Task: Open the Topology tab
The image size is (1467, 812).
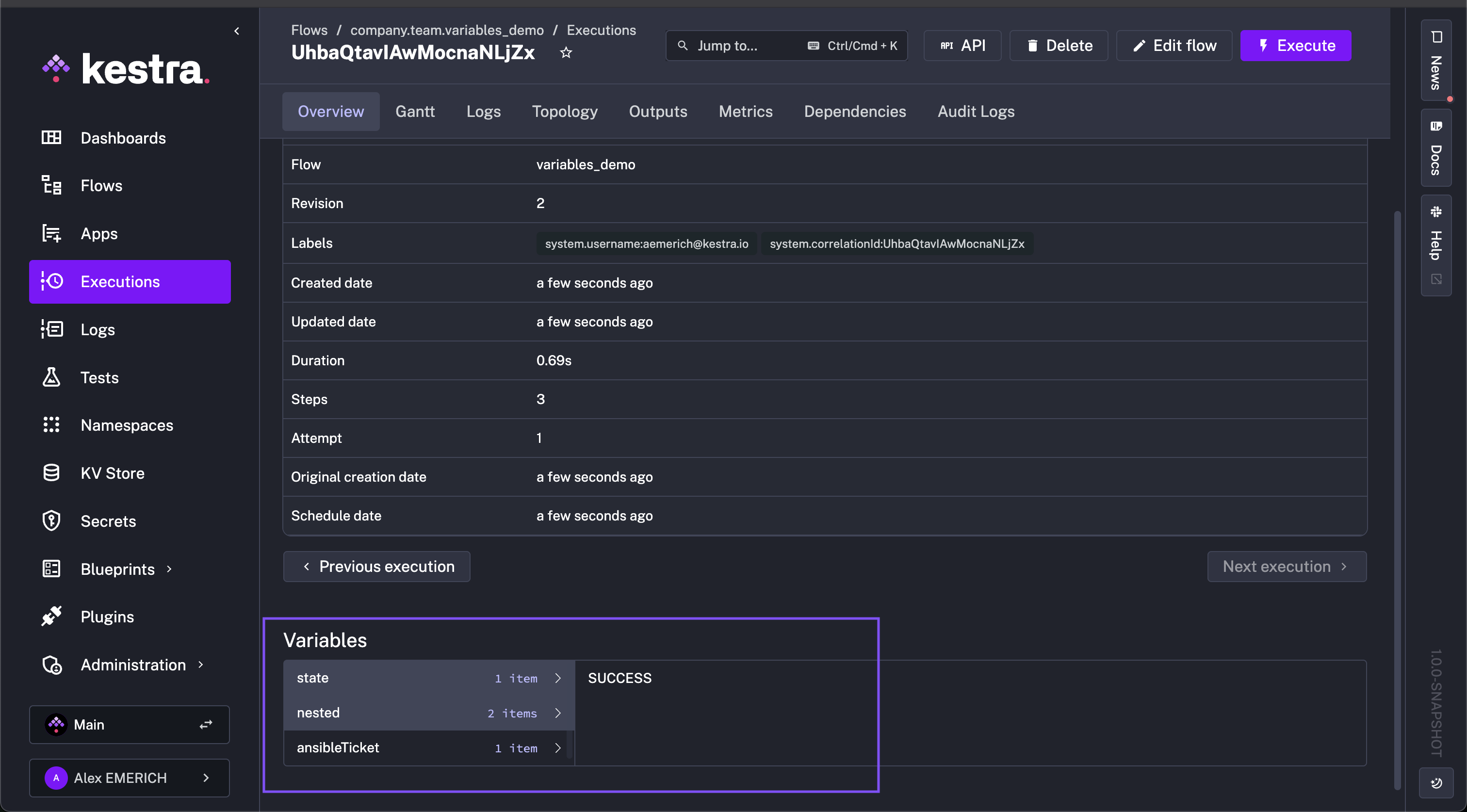Action: point(564,112)
